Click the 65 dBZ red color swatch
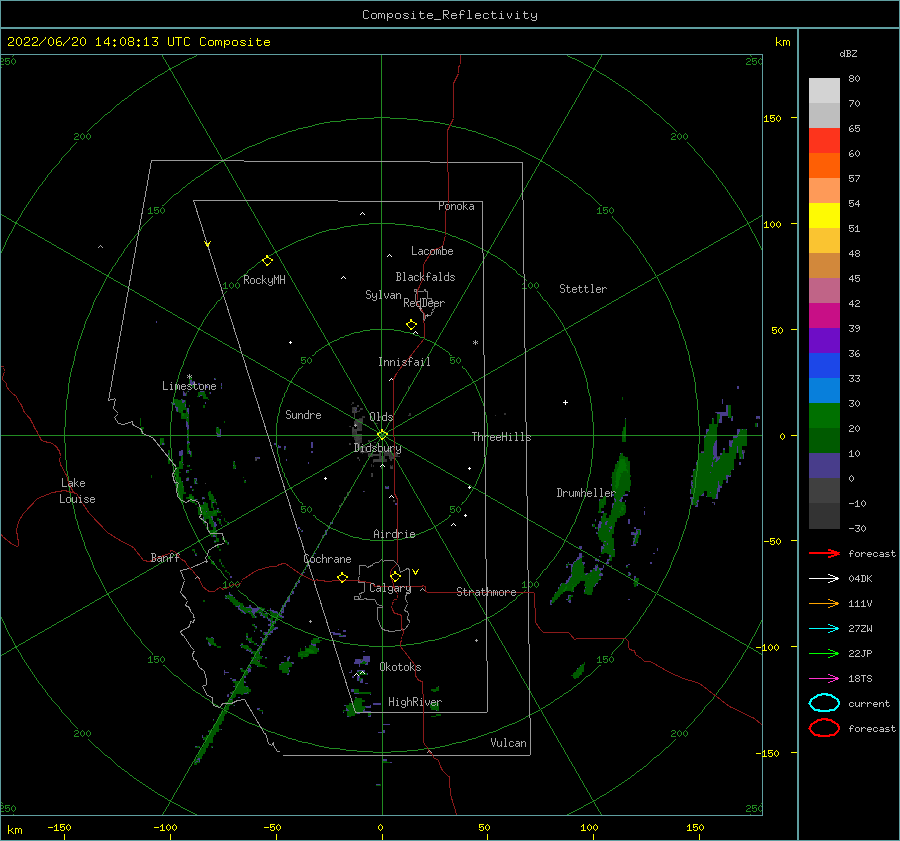The image size is (900, 841). [x=824, y=140]
